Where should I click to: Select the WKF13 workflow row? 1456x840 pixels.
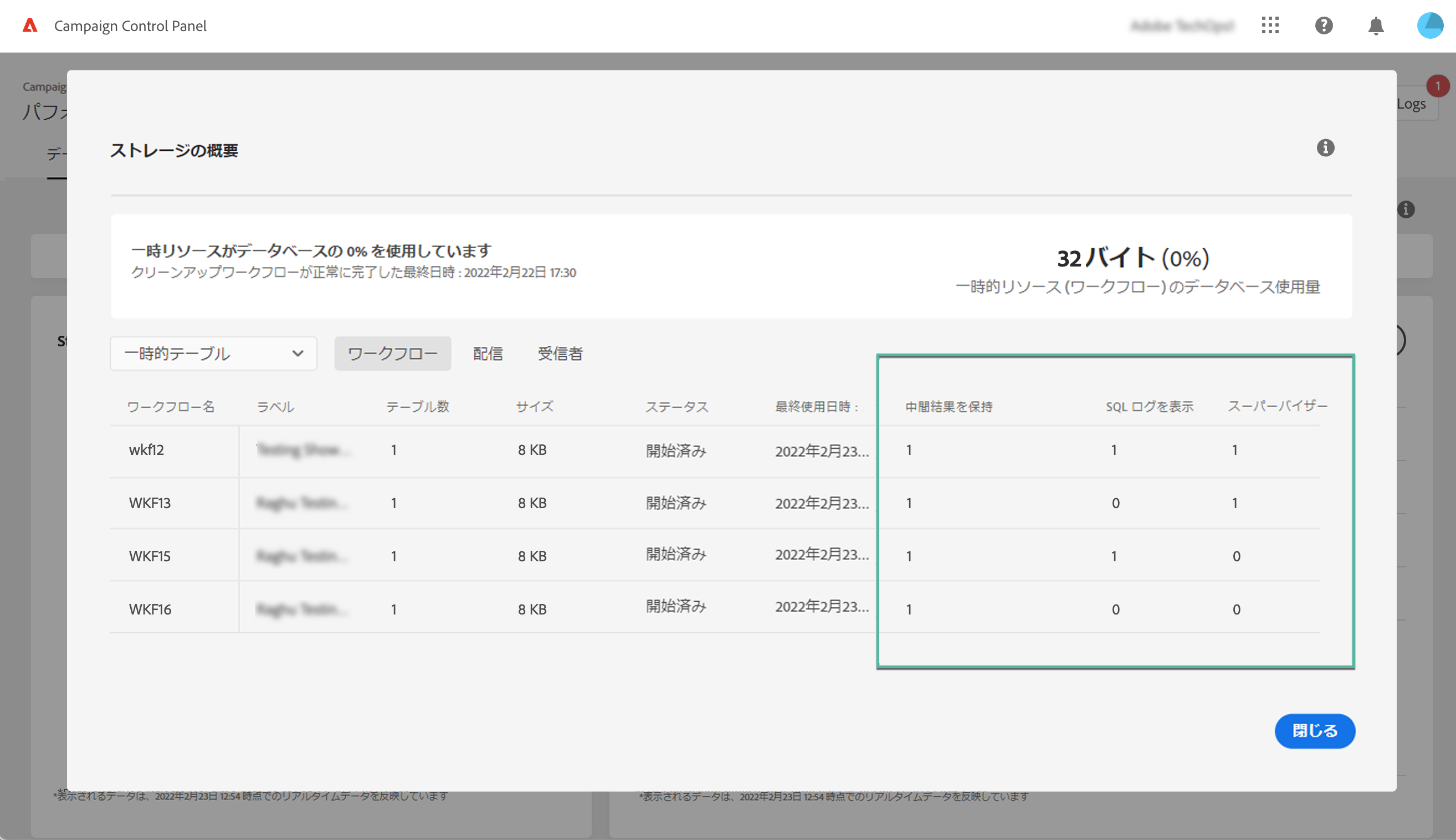click(x=150, y=503)
